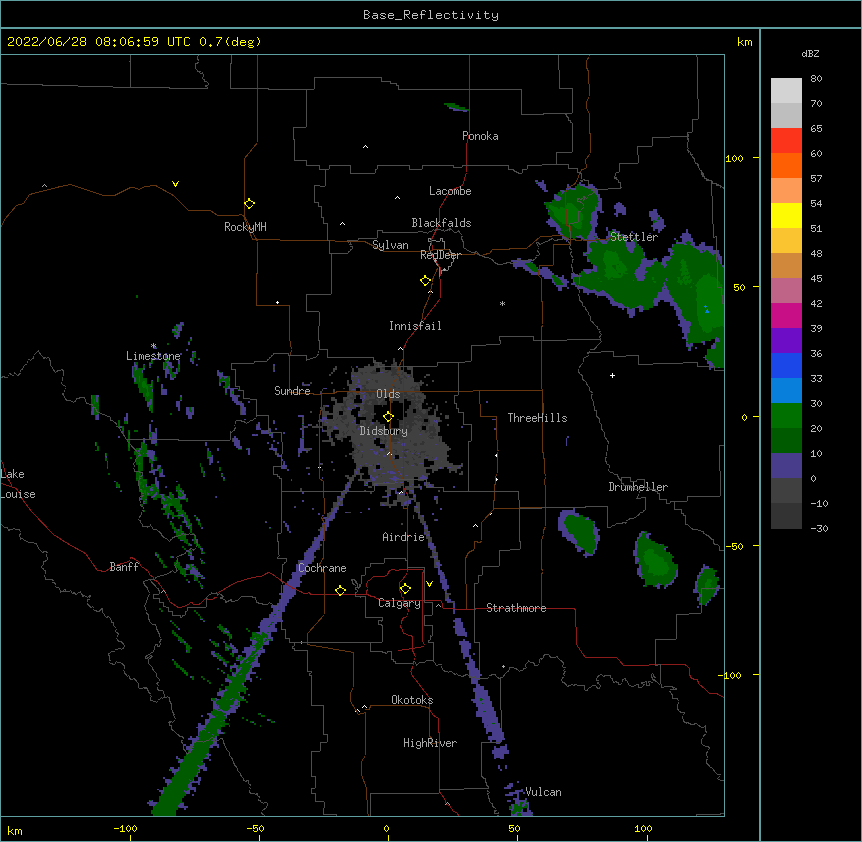Click the Airdrie label
The image size is (862, 842).
403,537
